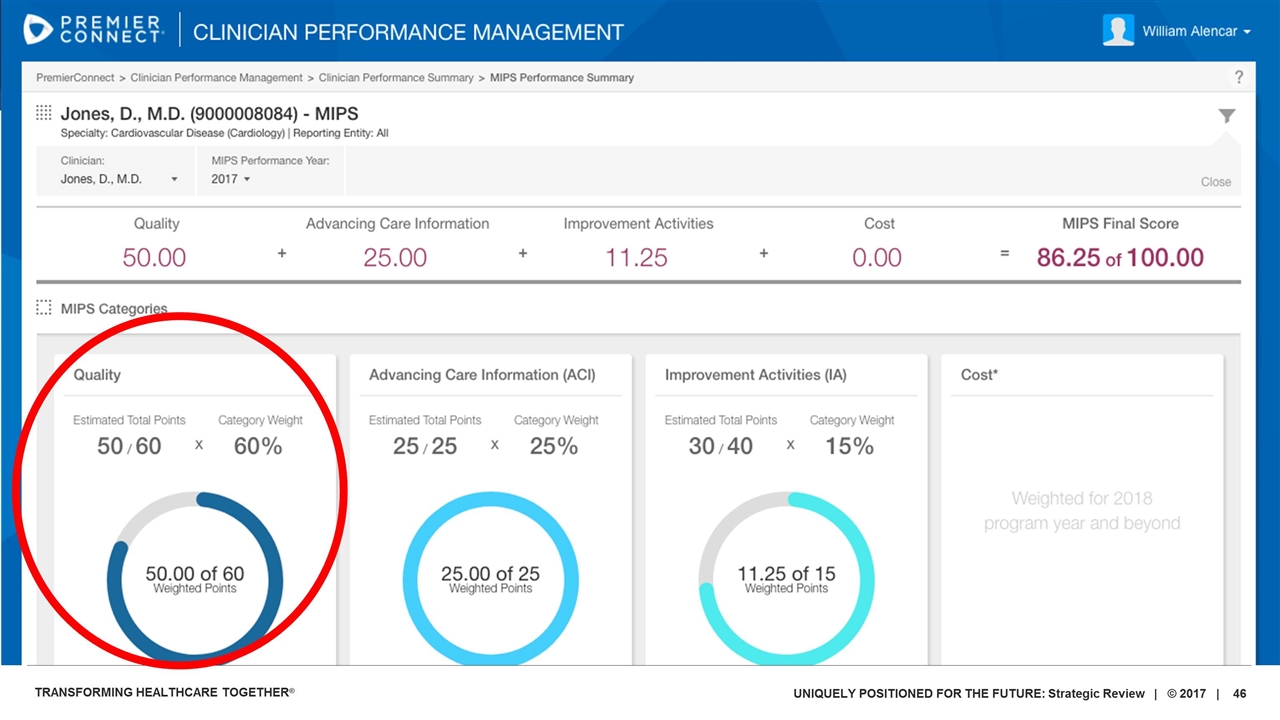Click the Premier Connect logo
Screen dimensions: 1280x720
pos(93,30)
